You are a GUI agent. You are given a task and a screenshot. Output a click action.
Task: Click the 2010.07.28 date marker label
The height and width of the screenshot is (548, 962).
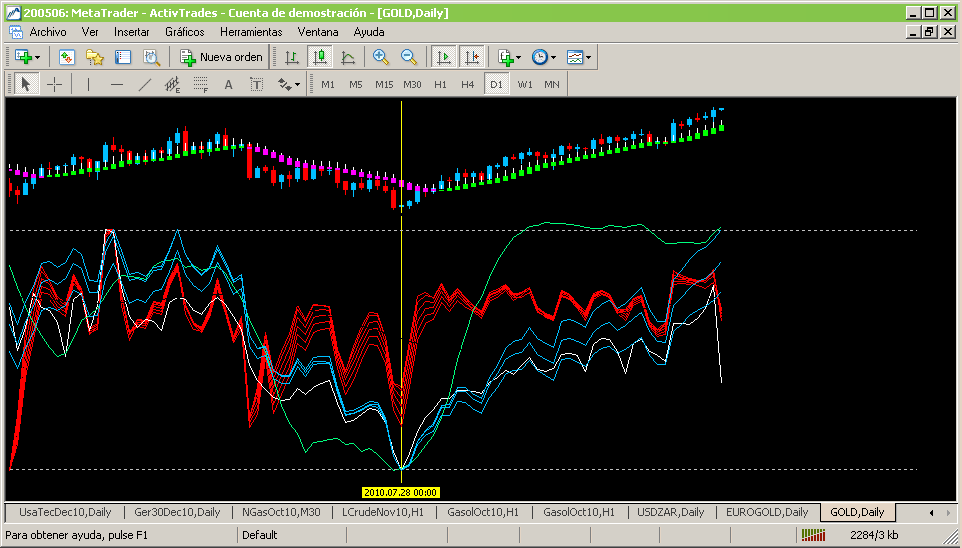point(401,492)
